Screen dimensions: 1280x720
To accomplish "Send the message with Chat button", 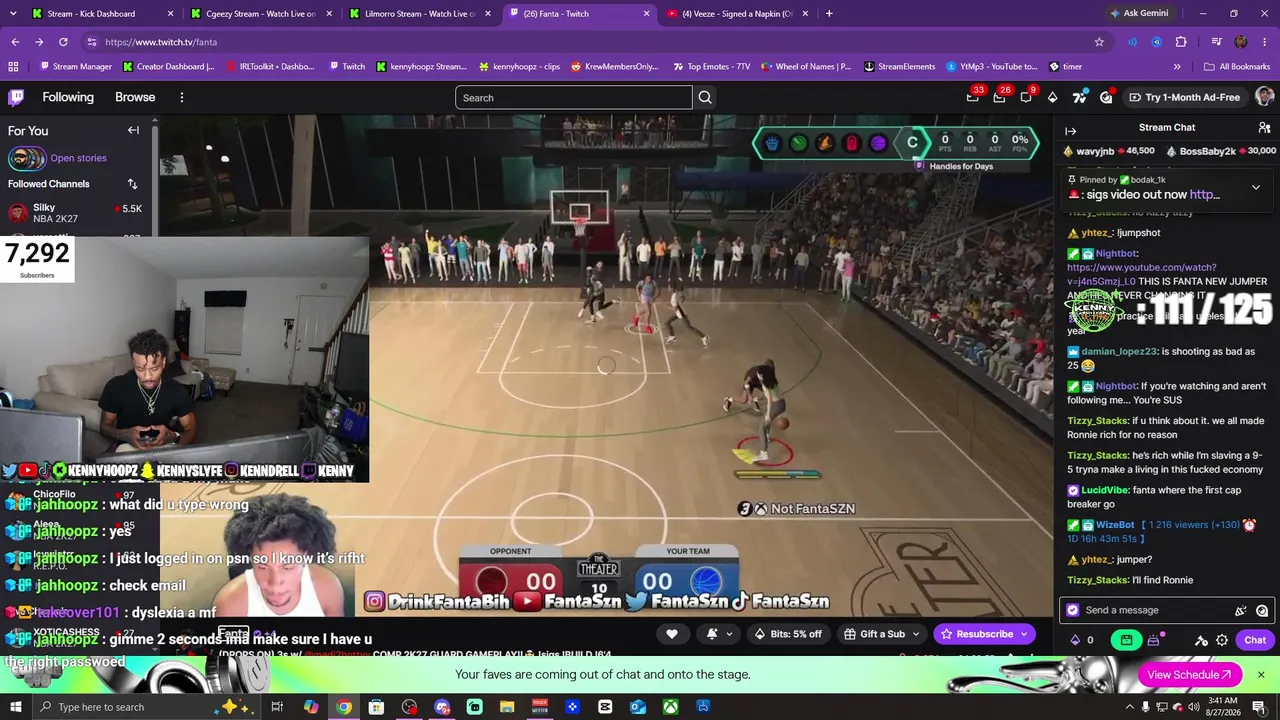I will pos(1255,640).
